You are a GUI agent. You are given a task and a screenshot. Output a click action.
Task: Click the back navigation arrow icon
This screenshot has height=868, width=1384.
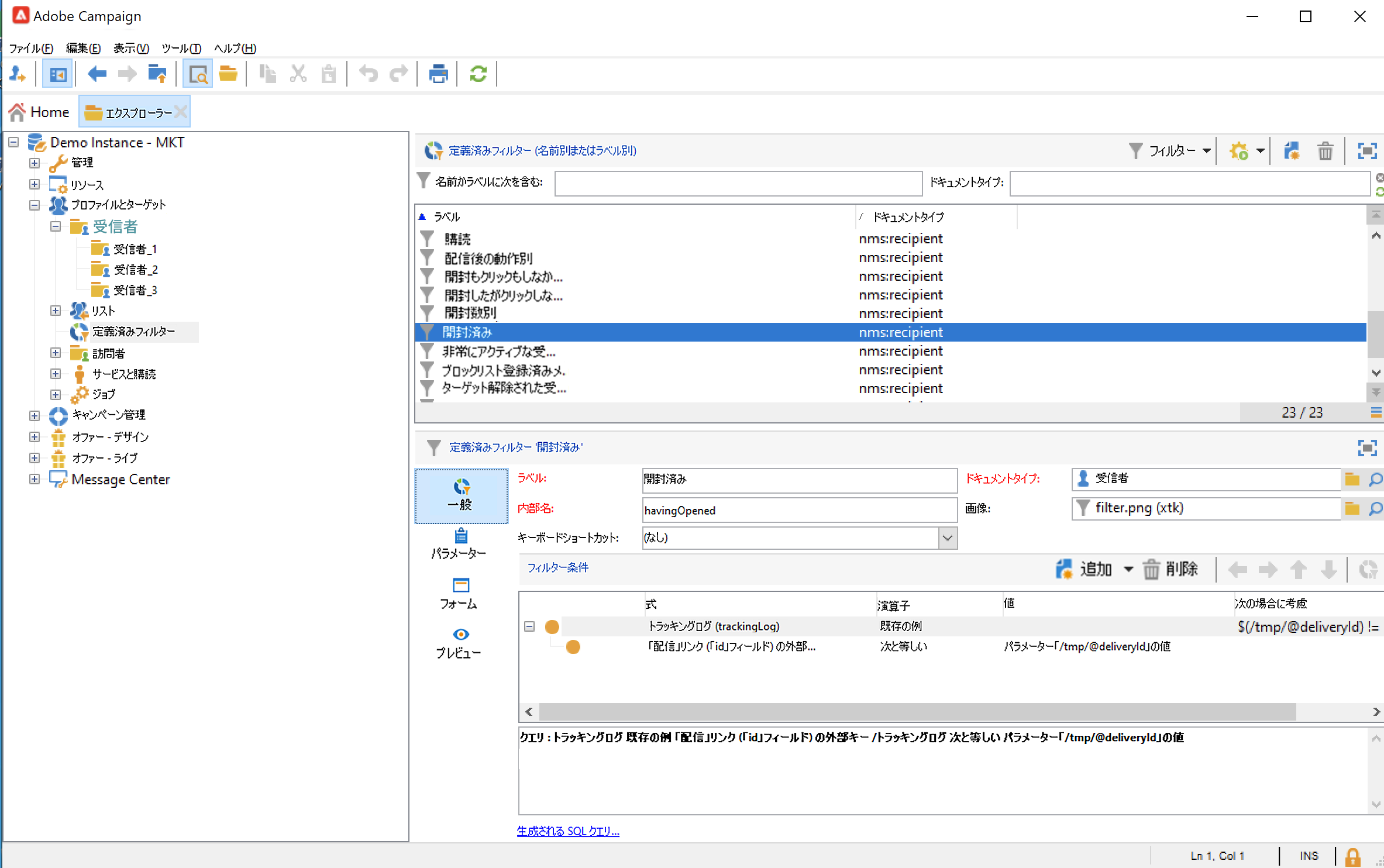[x=97, y=74]
